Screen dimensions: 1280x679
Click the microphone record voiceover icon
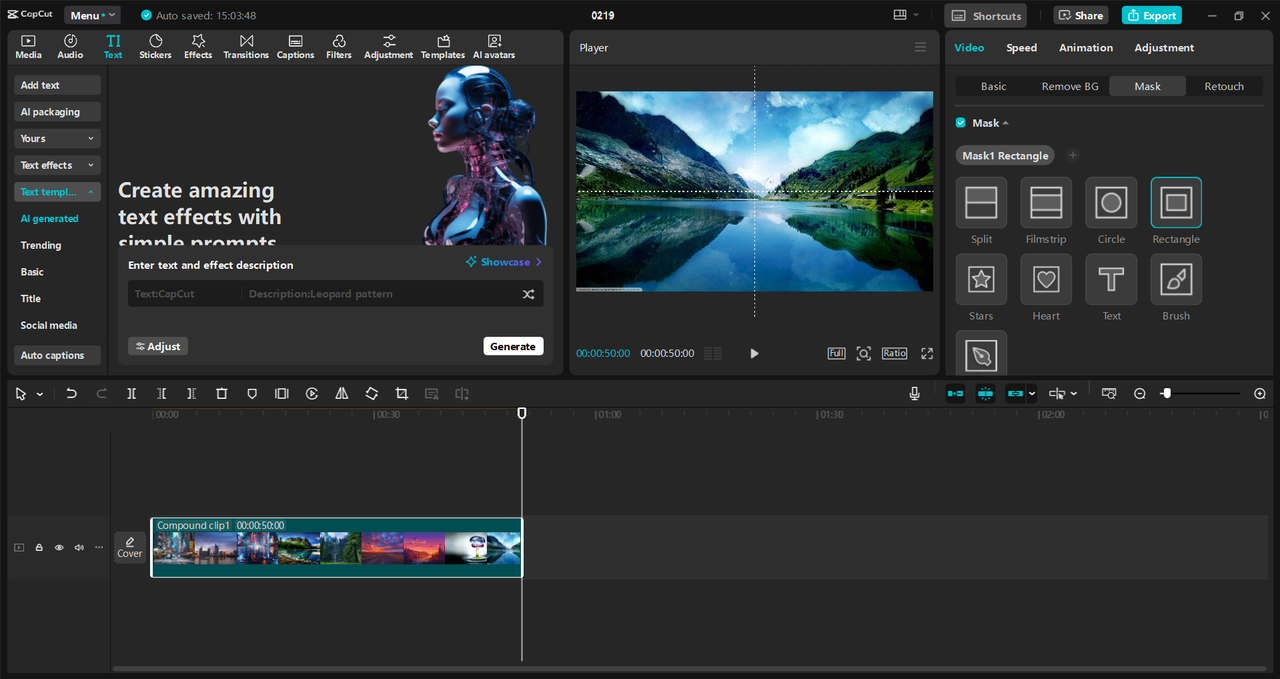[x=914, y=394]
